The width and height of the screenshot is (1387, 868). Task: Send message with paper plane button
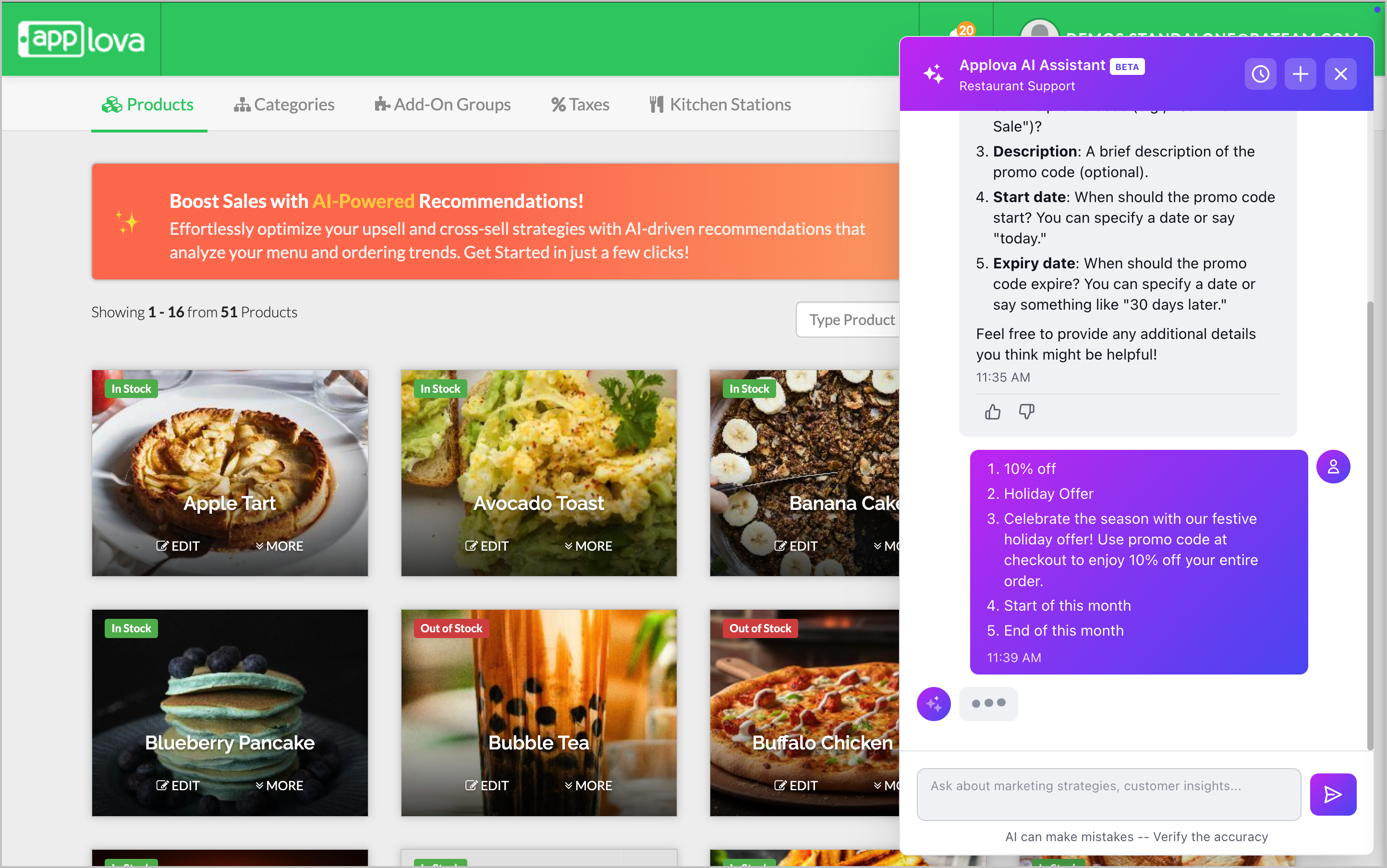1332,794
